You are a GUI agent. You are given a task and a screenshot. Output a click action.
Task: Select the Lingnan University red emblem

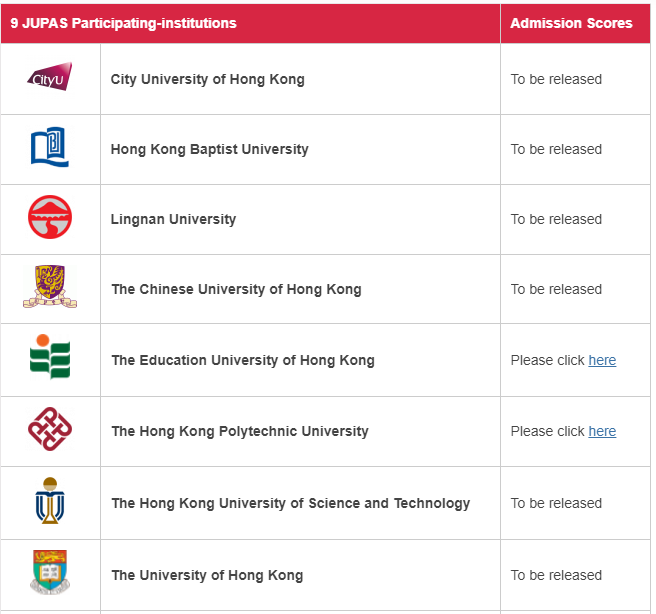pyautogui.click(x=50, y=217)
